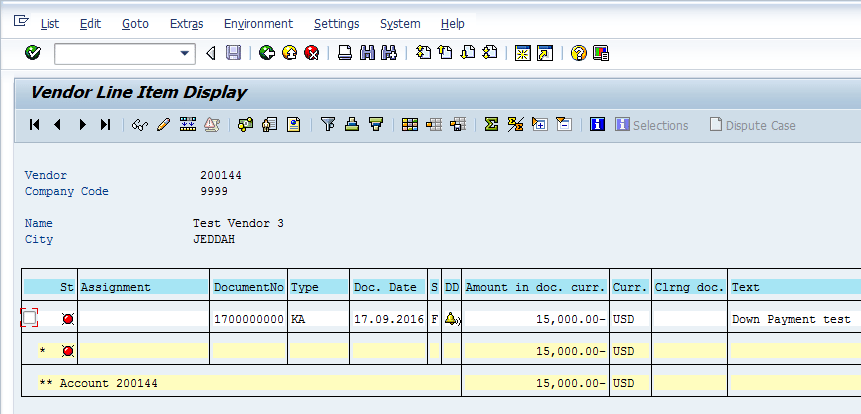
Task: Open the Goto menu
Action: coord(135,23)
